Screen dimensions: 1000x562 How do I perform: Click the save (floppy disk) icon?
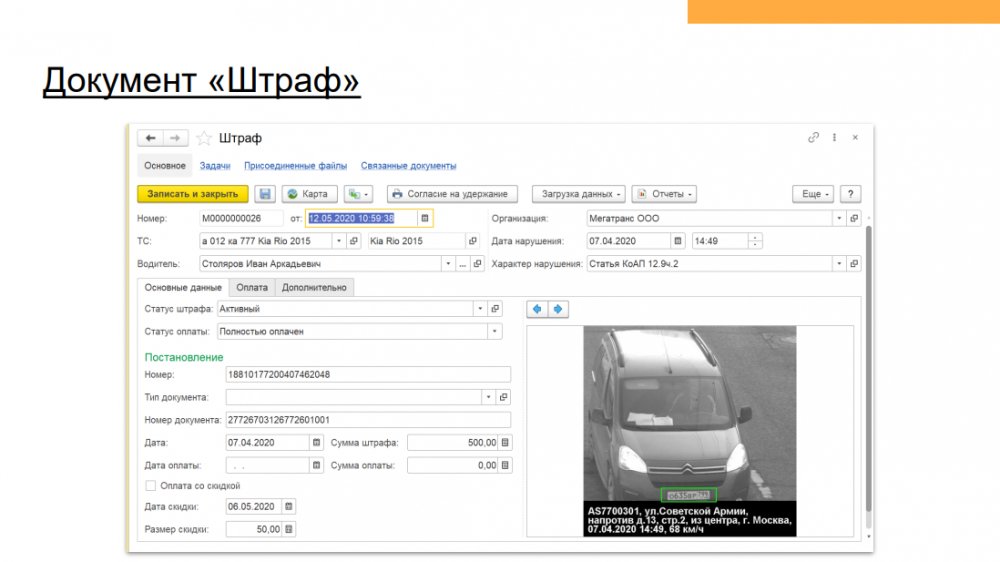266,194
